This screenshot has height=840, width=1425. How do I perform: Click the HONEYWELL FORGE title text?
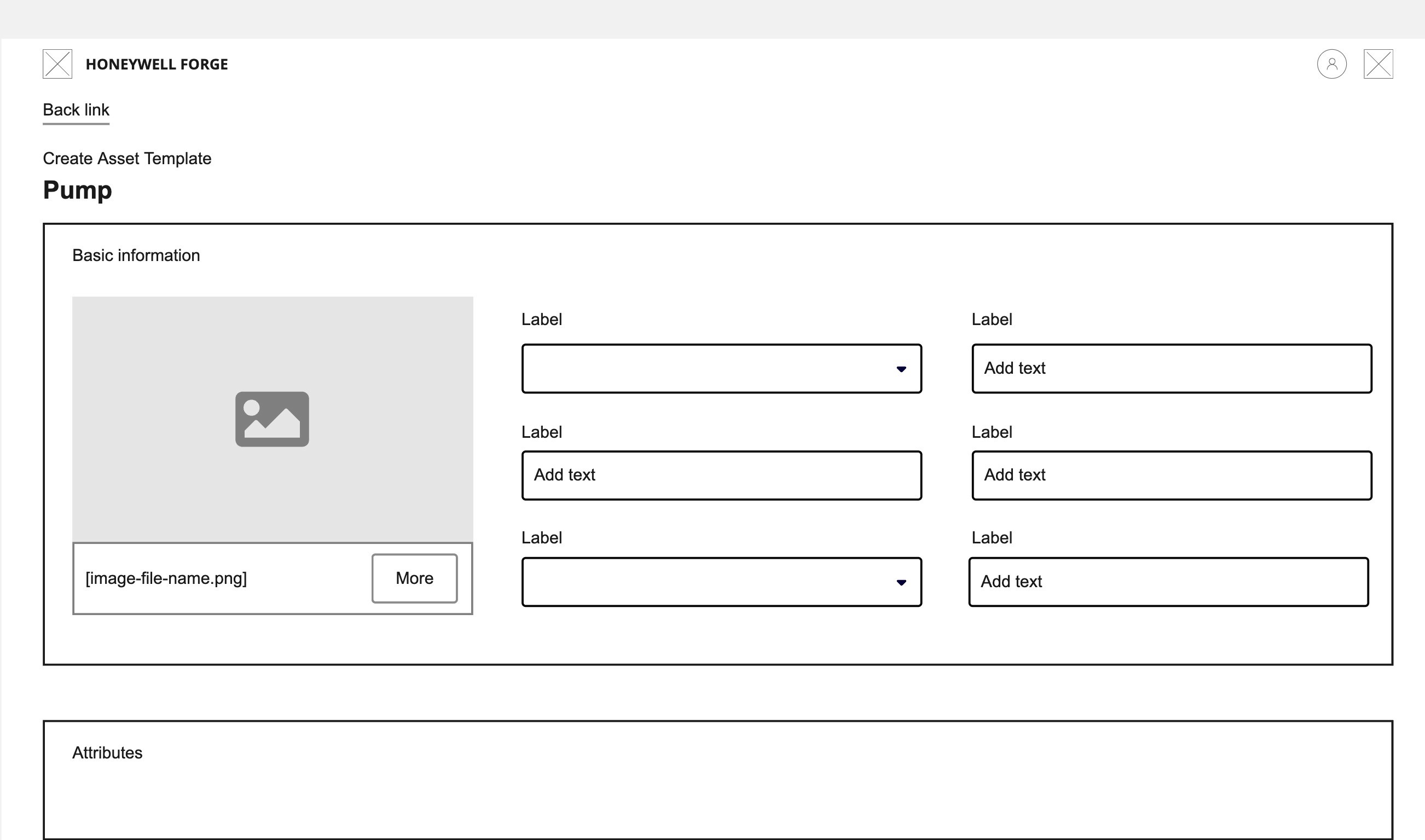coord(157,65)
